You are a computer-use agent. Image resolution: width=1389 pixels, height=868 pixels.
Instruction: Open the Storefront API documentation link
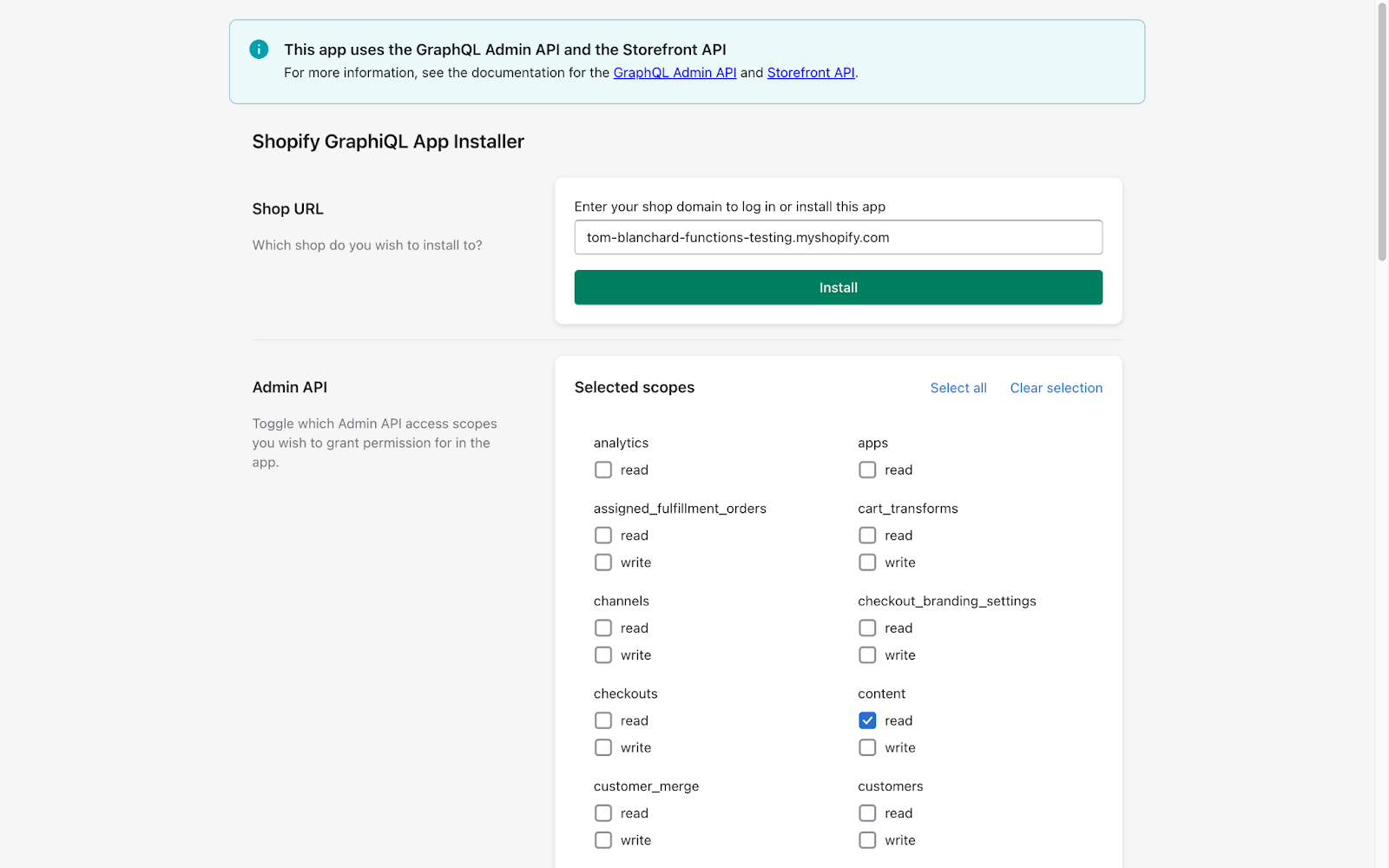pos(811,73)
